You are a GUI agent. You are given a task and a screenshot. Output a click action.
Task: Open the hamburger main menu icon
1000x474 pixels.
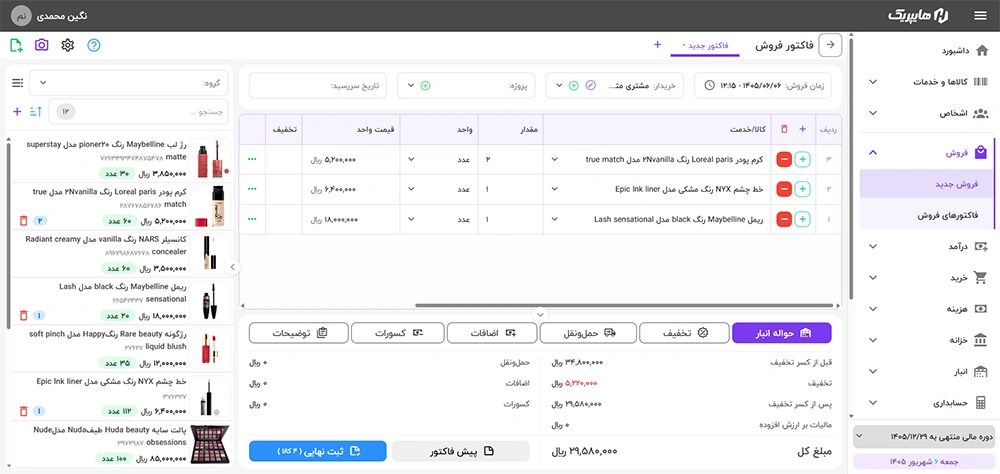tap(980, 15)
